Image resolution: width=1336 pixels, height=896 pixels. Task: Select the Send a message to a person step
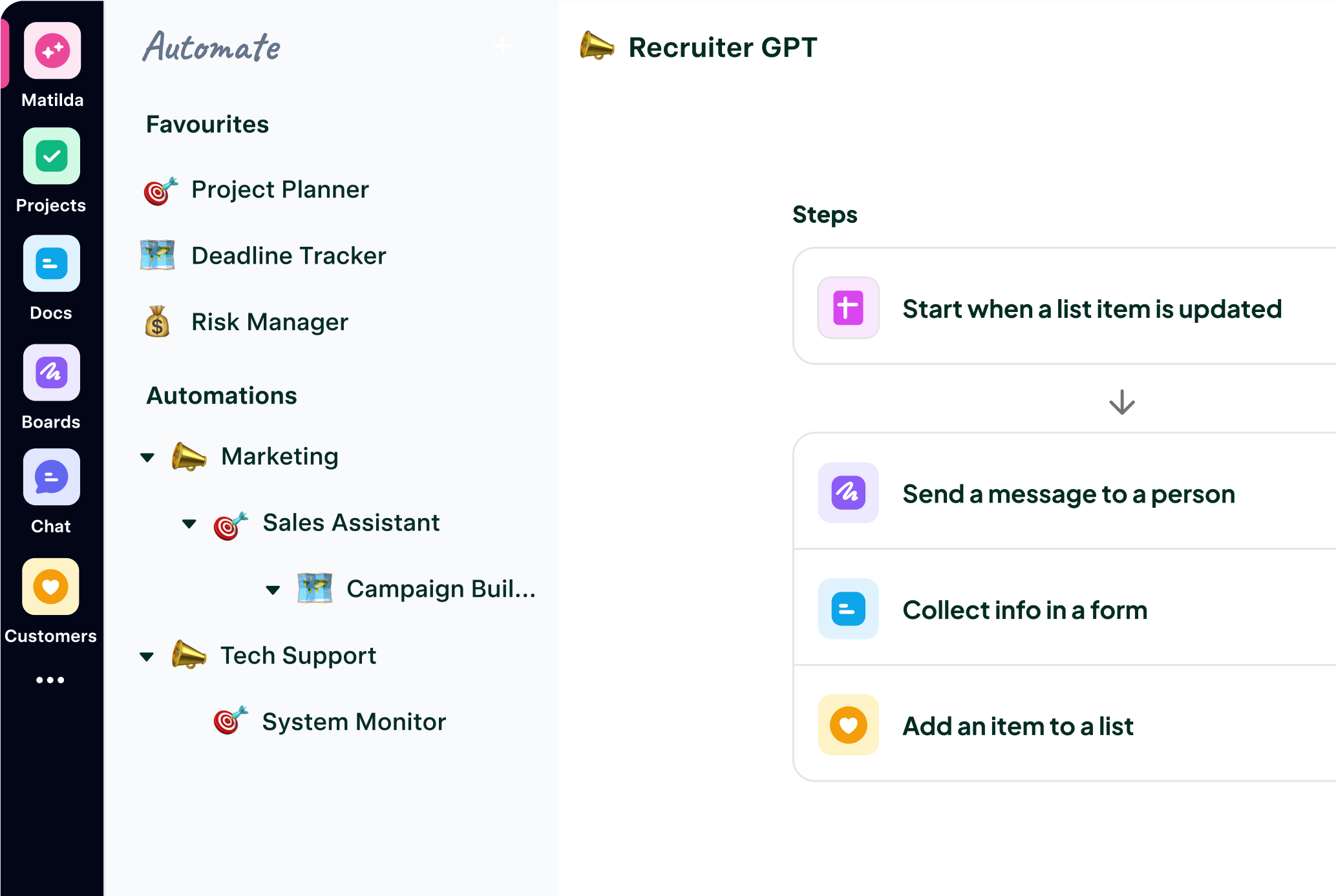[x=1068, y=494]
